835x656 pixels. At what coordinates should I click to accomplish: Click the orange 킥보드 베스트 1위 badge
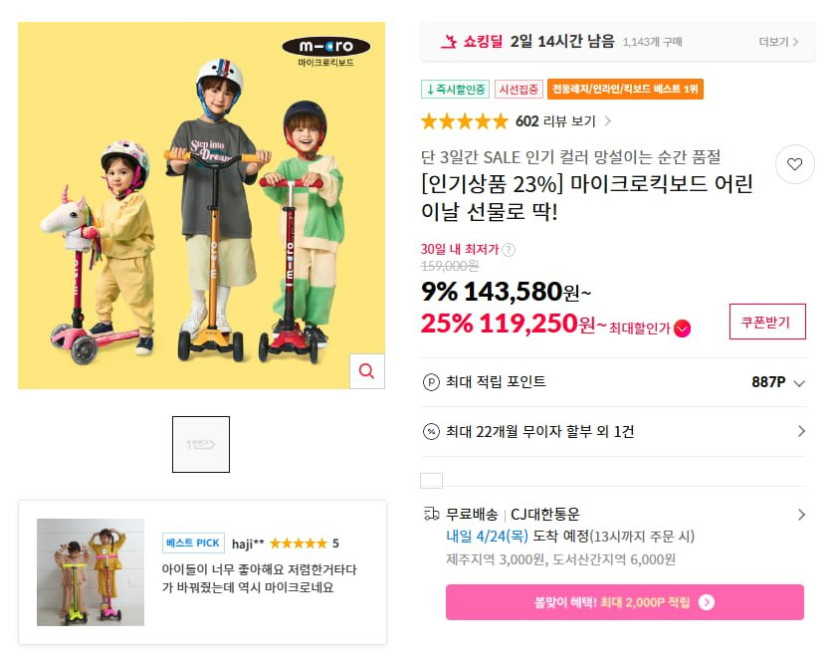coord(625,90)
